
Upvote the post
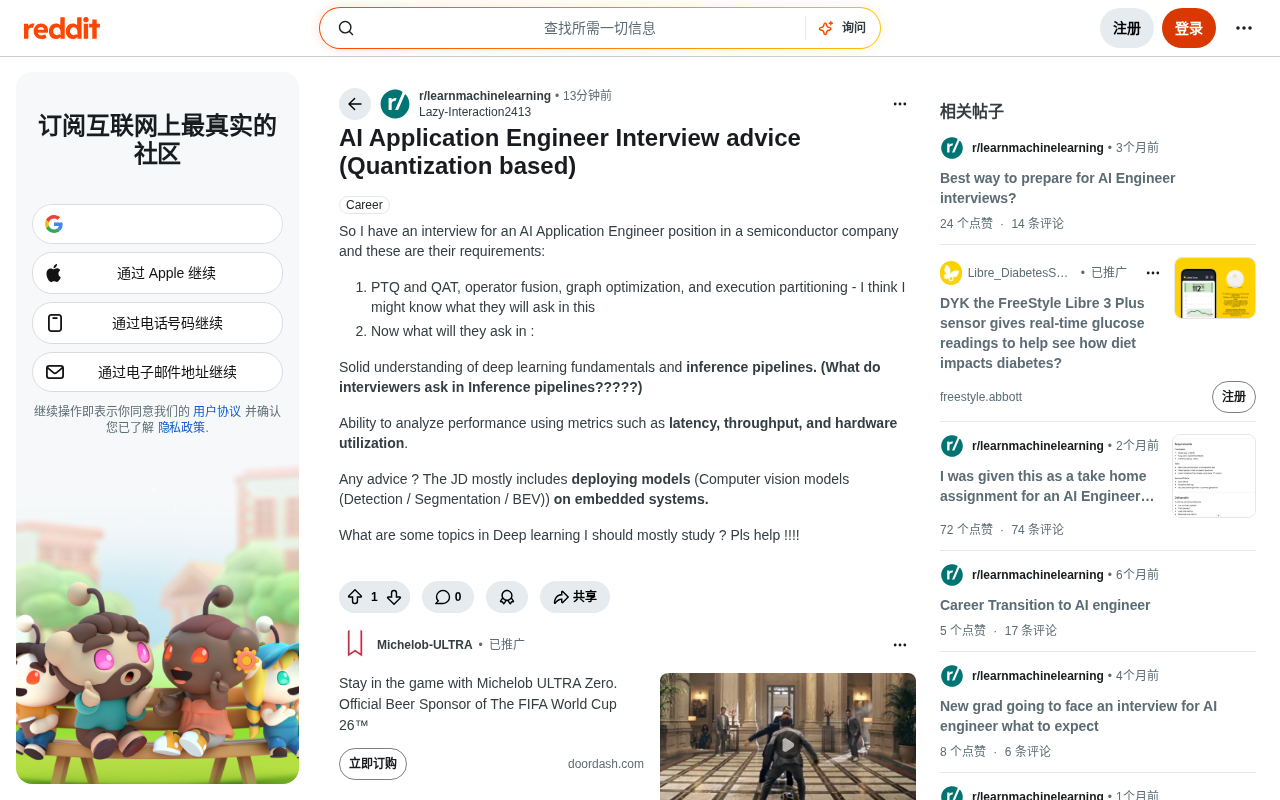[x=355, y=597]
